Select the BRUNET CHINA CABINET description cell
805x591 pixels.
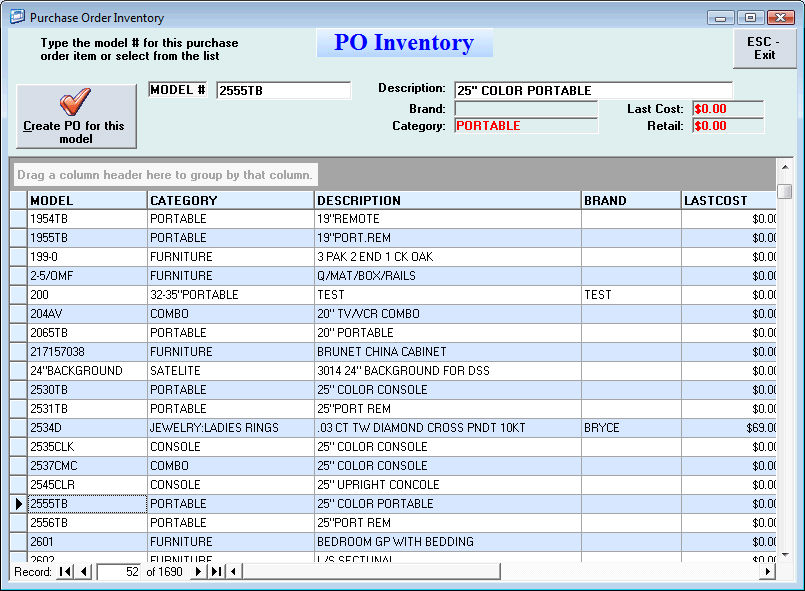[447, 352]
